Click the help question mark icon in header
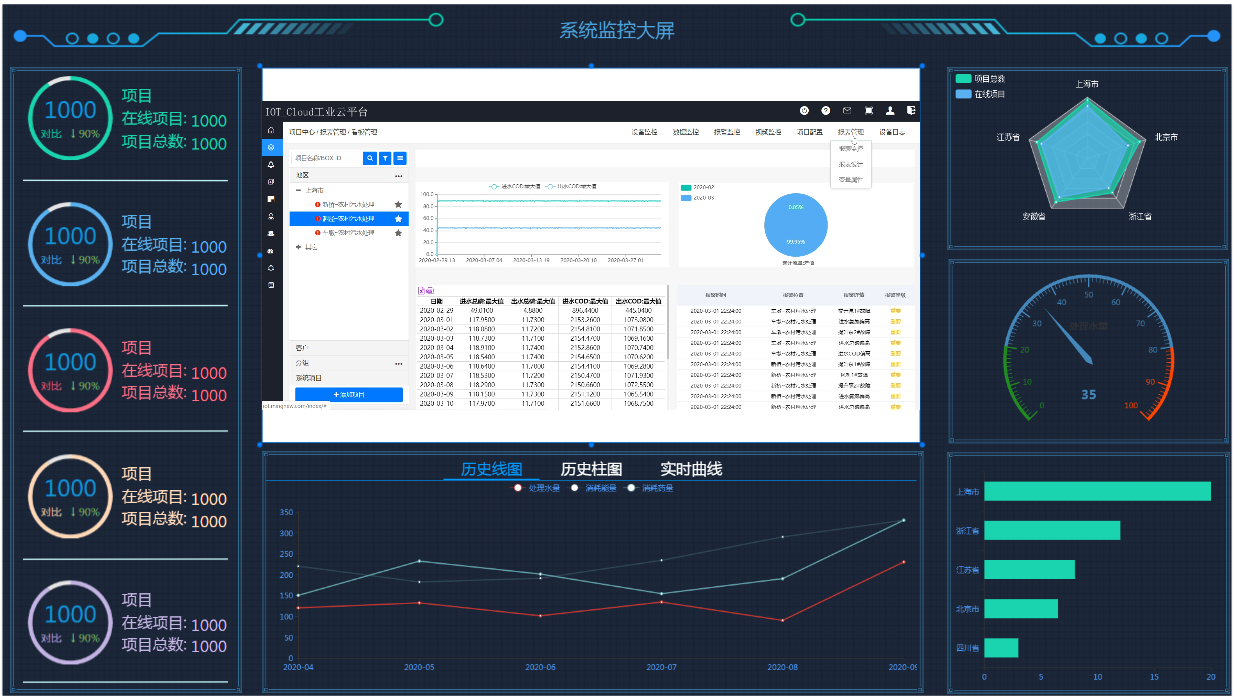Viewport: 1233px width, 696px height. click(826, 111)
